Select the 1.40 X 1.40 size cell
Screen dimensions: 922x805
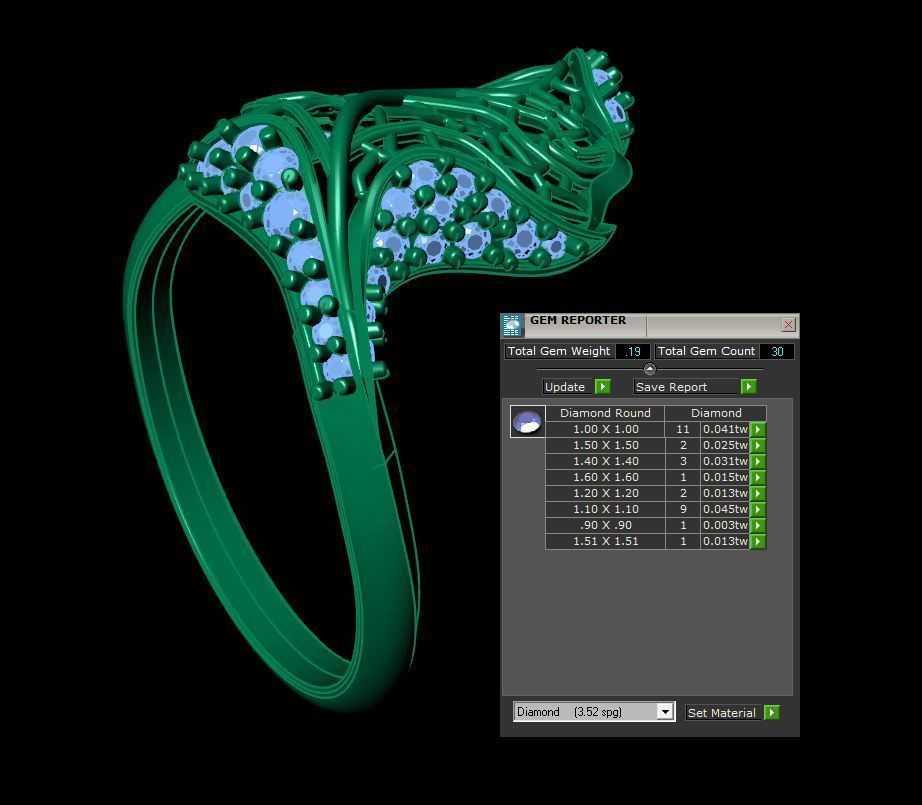click(606, 461)
